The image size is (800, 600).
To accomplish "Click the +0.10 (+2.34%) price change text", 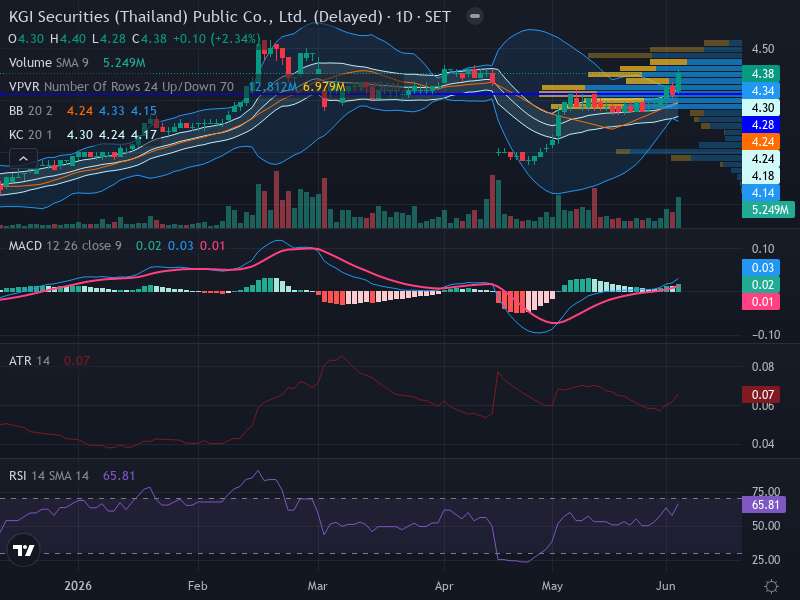I will coord(217,39).
